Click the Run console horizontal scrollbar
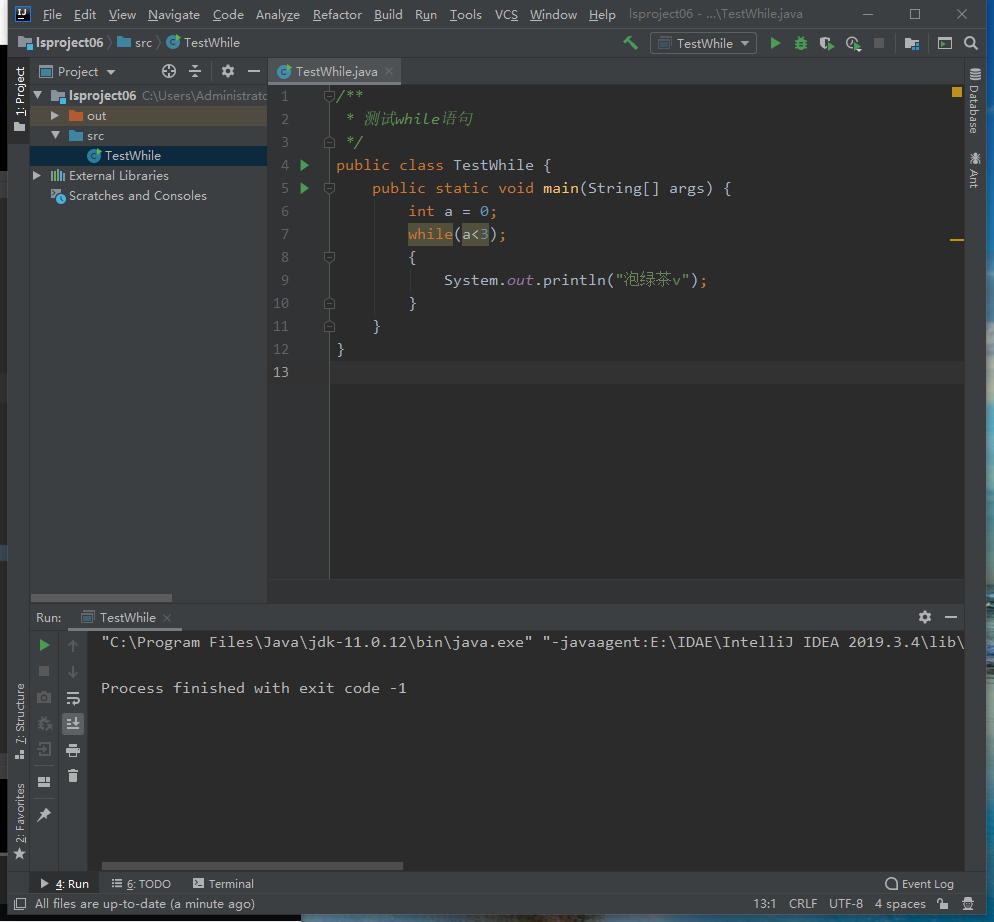The width and height of the screenshot is (994, 922). coord(252,866)
